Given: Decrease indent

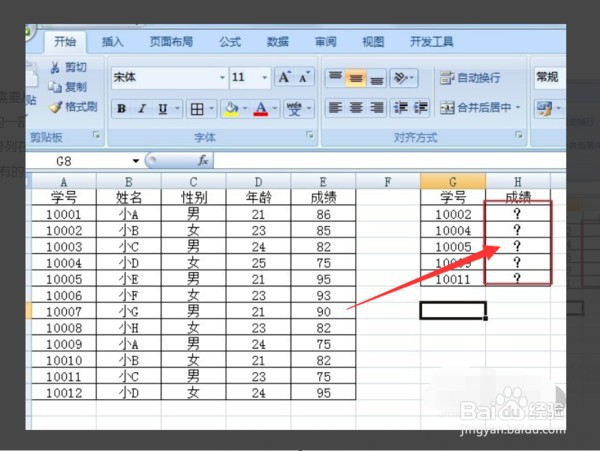Looking at the screenshot, I should coord(401,108).
